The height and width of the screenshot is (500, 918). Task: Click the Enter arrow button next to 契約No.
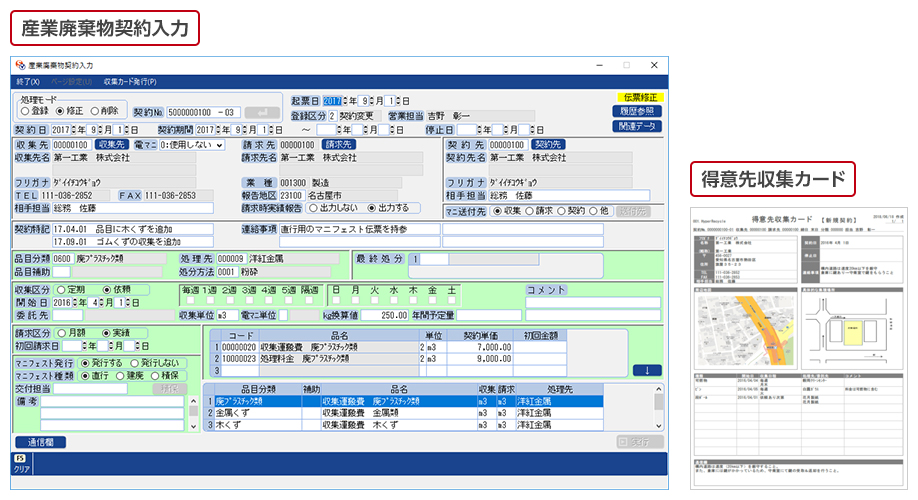click(x=262, y=112)
